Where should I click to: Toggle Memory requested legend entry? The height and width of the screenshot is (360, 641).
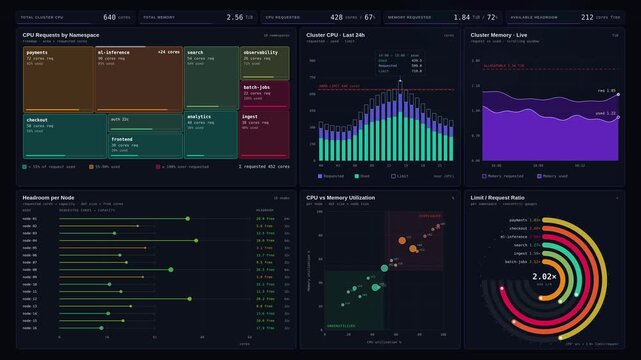point(503,176)
